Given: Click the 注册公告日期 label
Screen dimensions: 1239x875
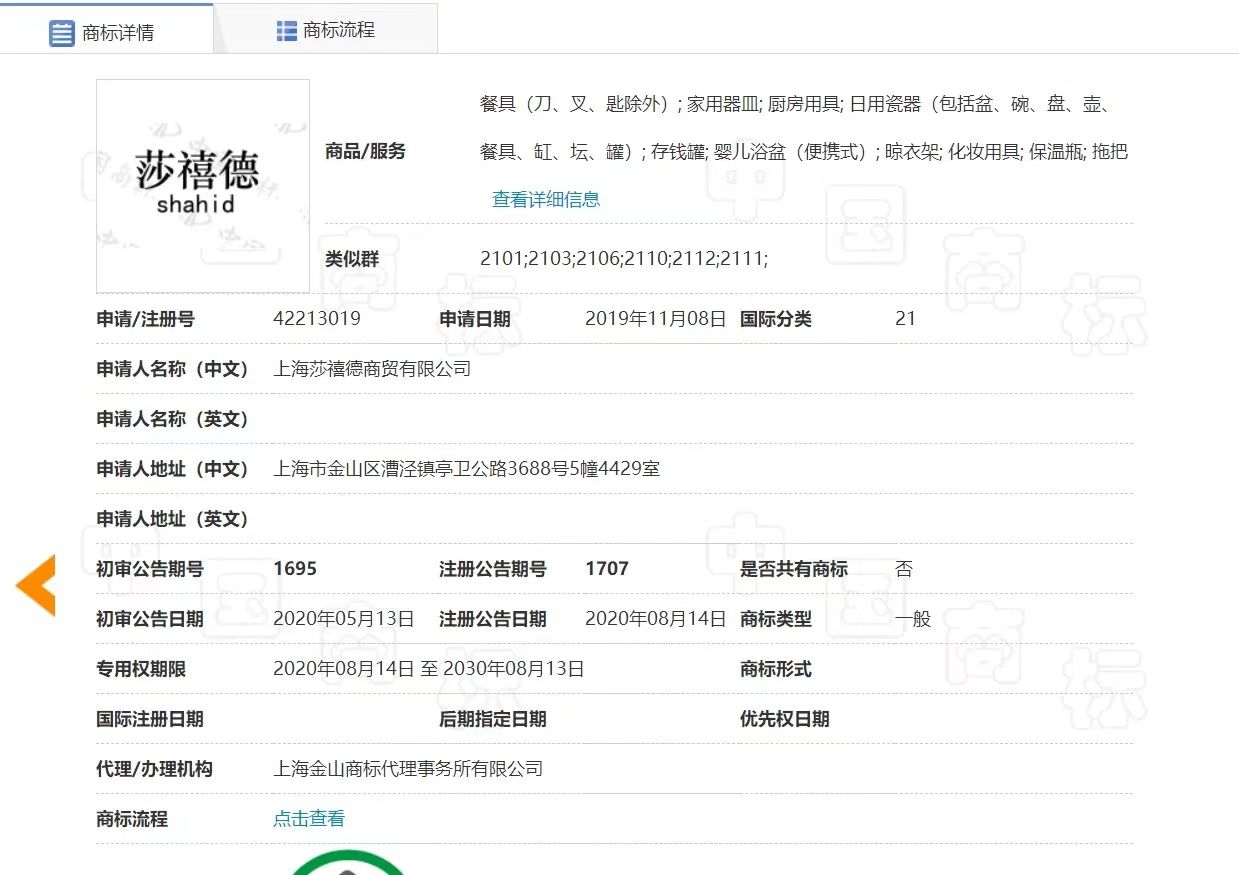Looking at the screenshot, I should coord(493,619).
